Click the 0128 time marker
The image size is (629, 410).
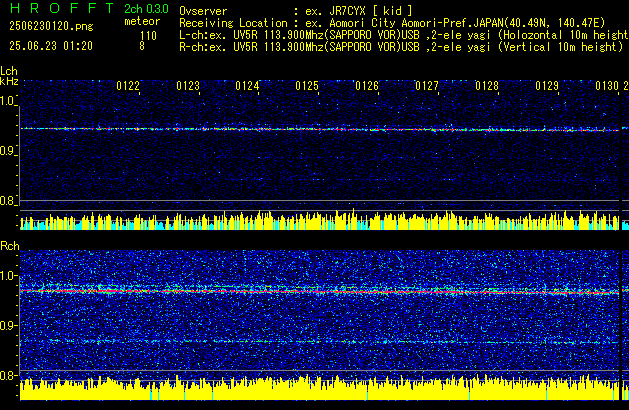coord(487,86)
